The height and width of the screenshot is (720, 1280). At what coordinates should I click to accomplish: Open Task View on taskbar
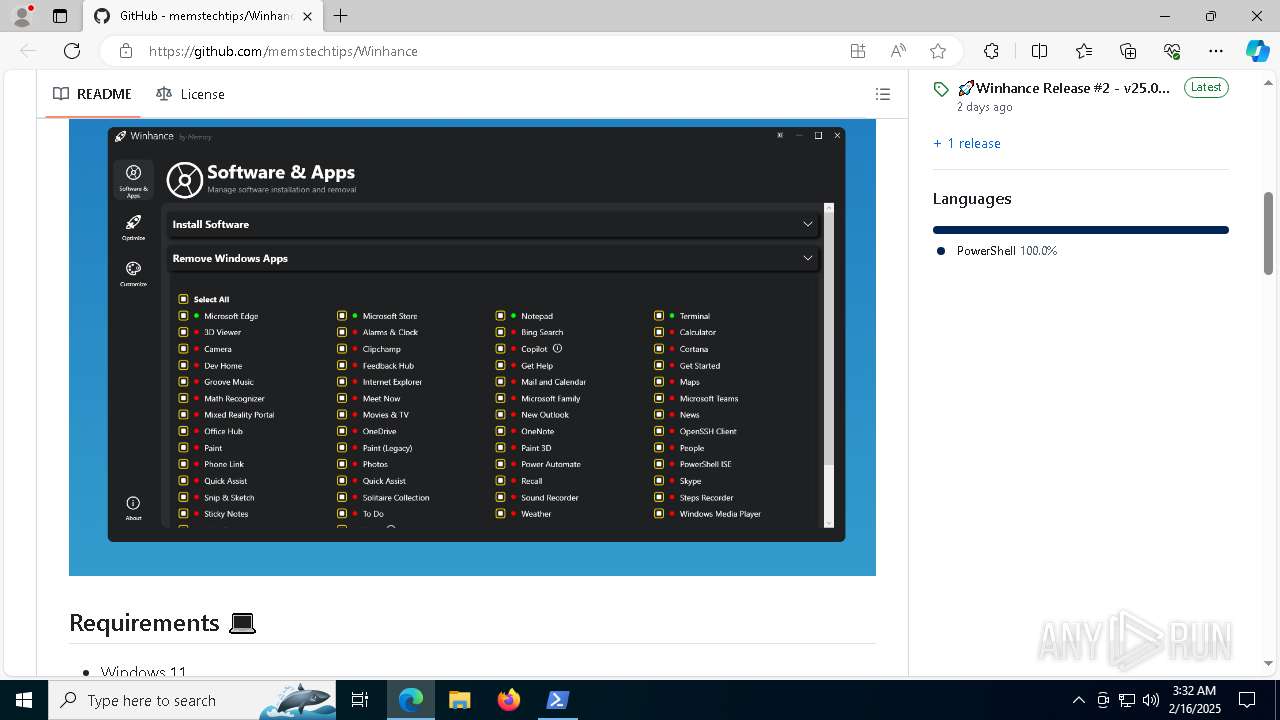click(x=360, y=700)
